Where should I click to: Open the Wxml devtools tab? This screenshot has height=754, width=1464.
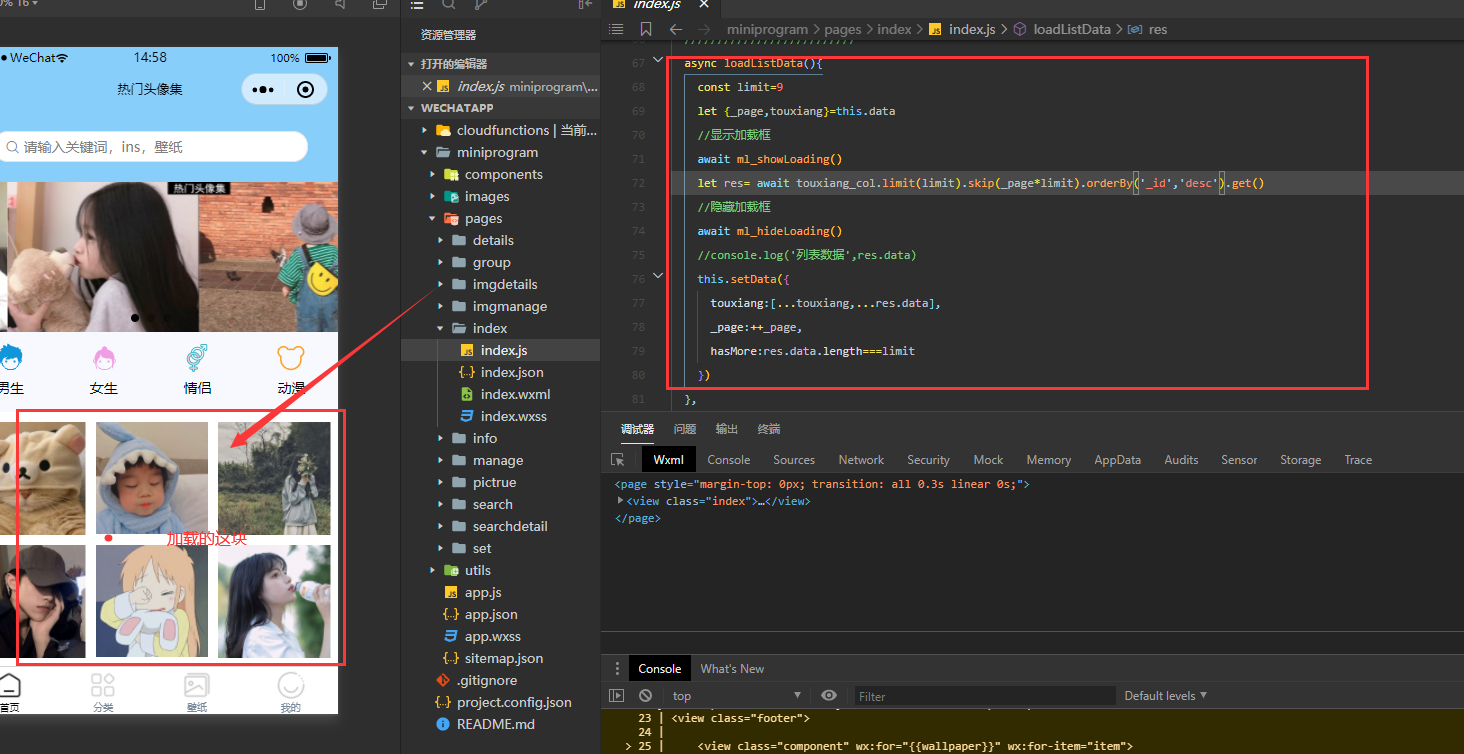668,460
